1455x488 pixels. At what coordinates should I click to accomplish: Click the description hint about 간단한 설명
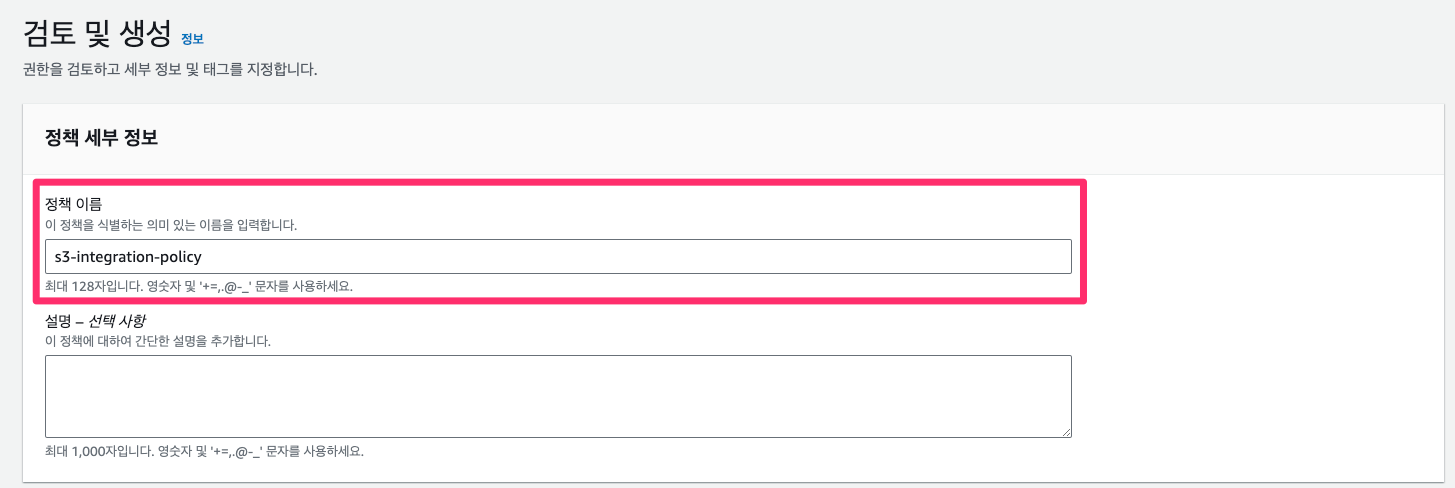click(158, 341)
